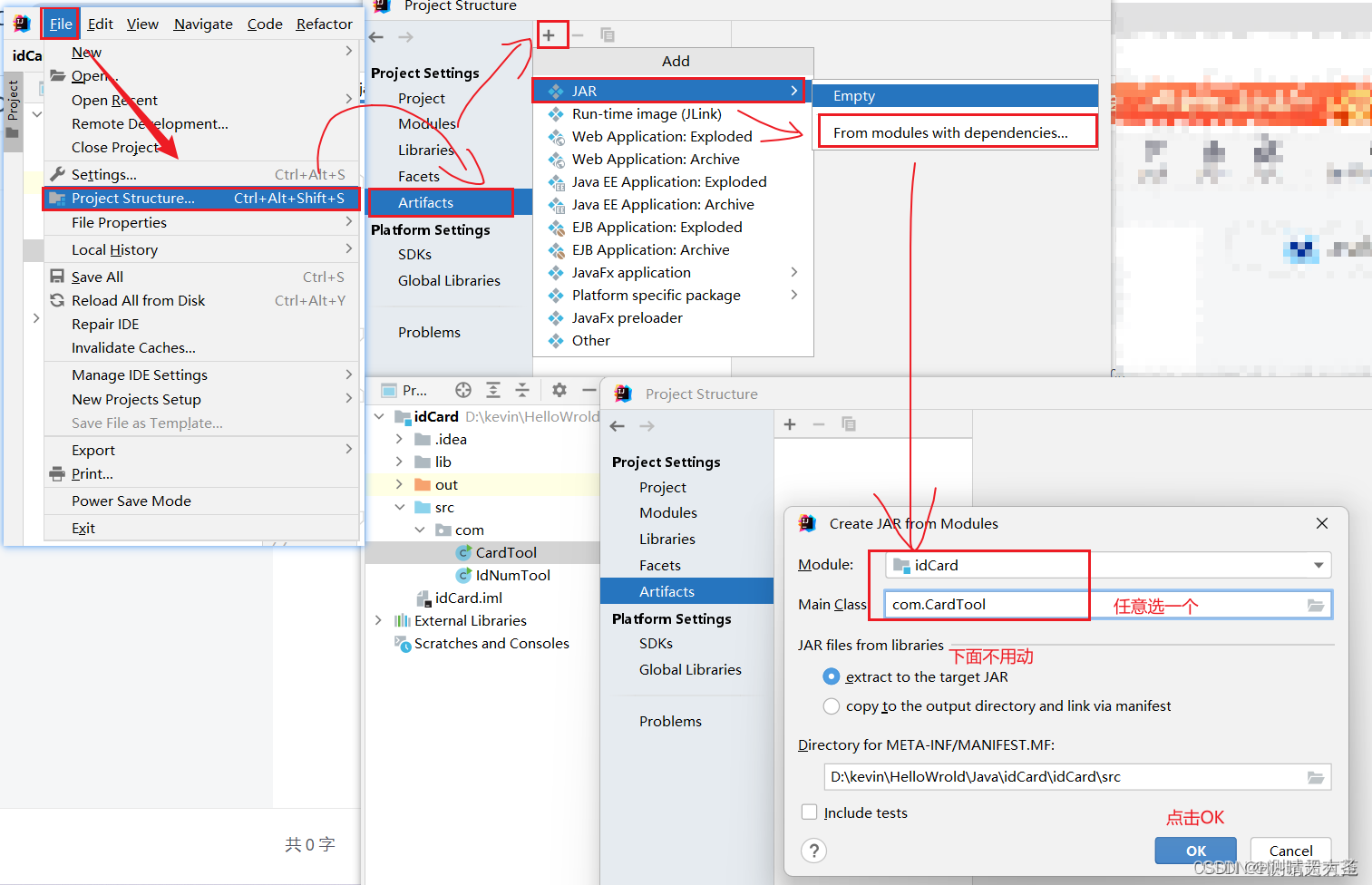This screenshot has height=885, width=1372.
Task: Open the File menu
Action: [61, 24]
